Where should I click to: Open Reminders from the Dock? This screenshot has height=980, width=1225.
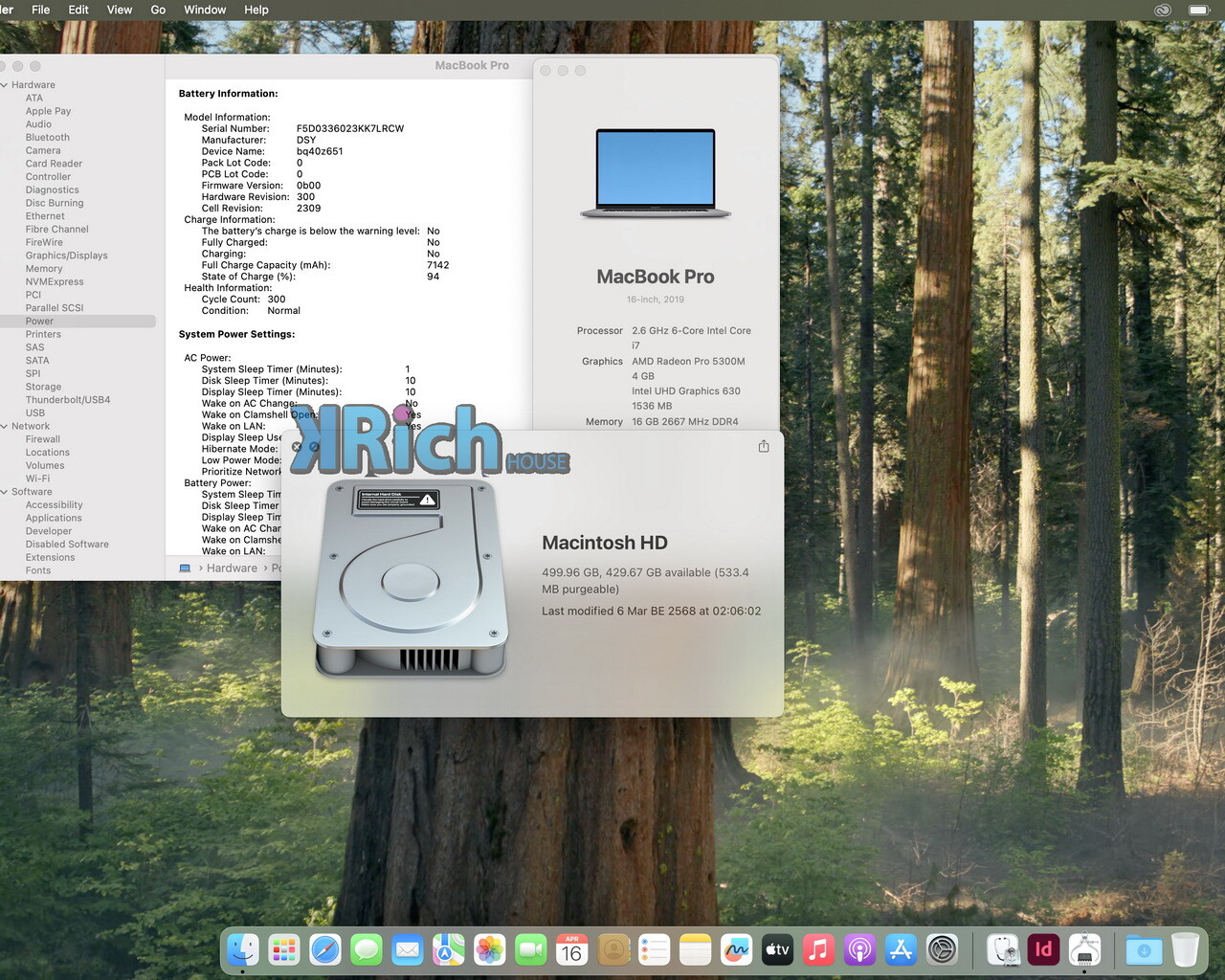(655, 949)
